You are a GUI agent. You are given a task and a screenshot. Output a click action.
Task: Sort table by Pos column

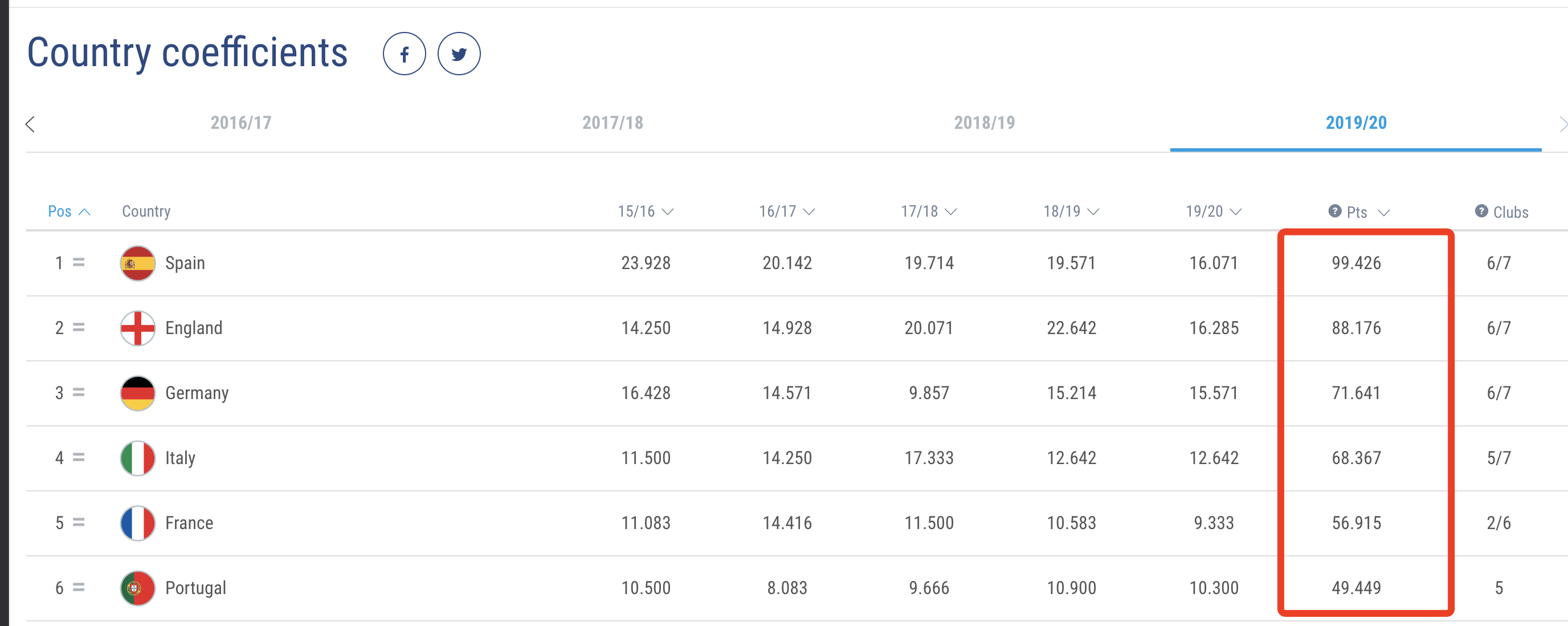tap(69, 212)
